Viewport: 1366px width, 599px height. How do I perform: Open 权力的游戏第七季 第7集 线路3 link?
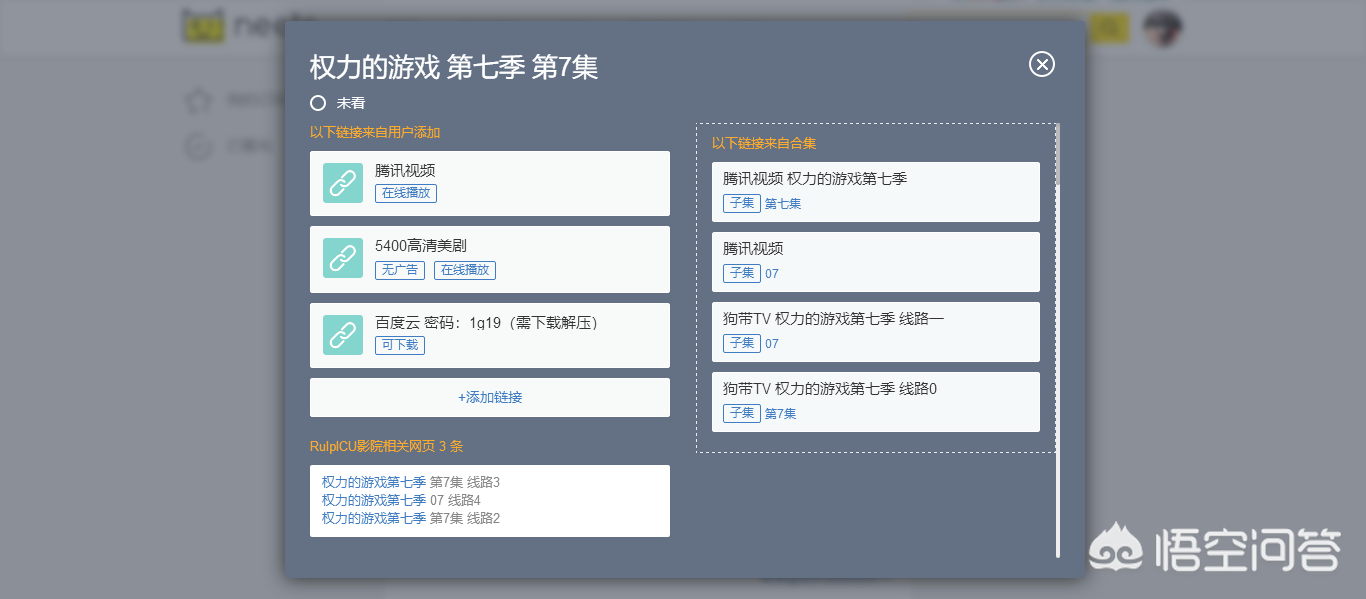pos(411,482)
